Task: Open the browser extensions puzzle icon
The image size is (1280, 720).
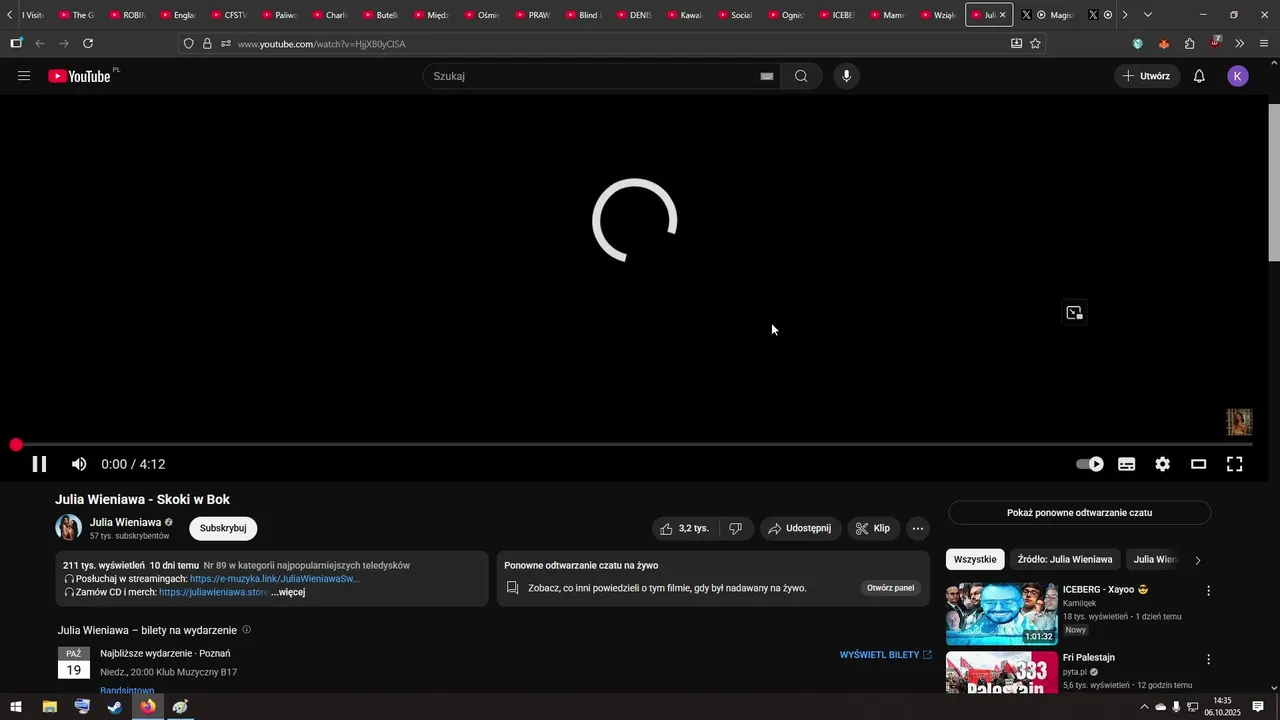Action: tap(1189, 43)
